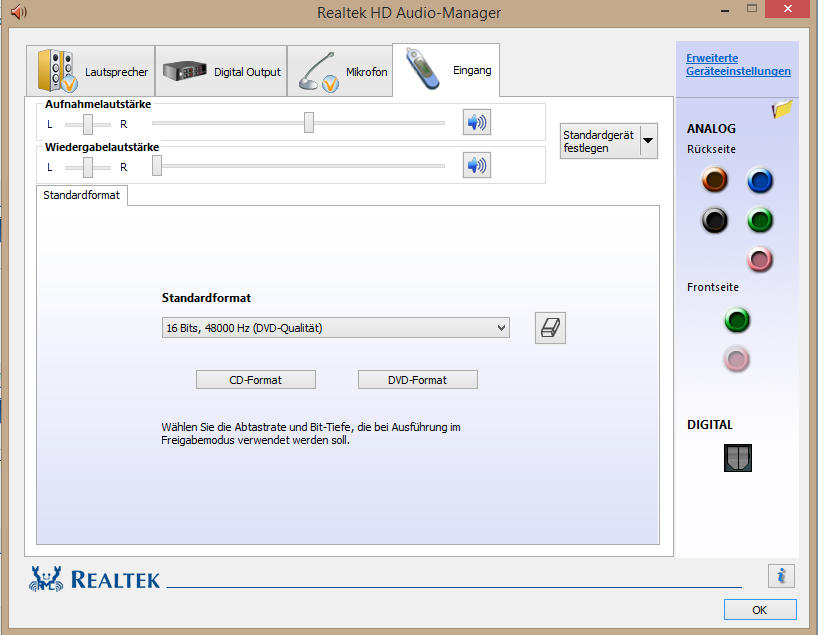This screenshot has width=818, height=635.
Task: Click the 'Frontseite' label
Action: 713,287
